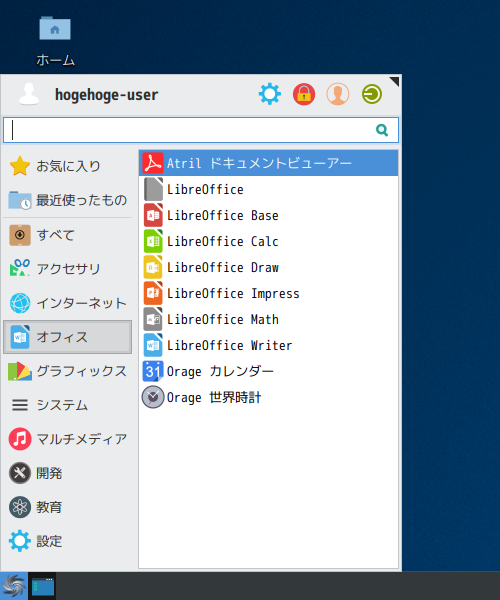This screenshot has height=600, width=500.
Task: Click the red lock screen icon
Action: [304, 94]
